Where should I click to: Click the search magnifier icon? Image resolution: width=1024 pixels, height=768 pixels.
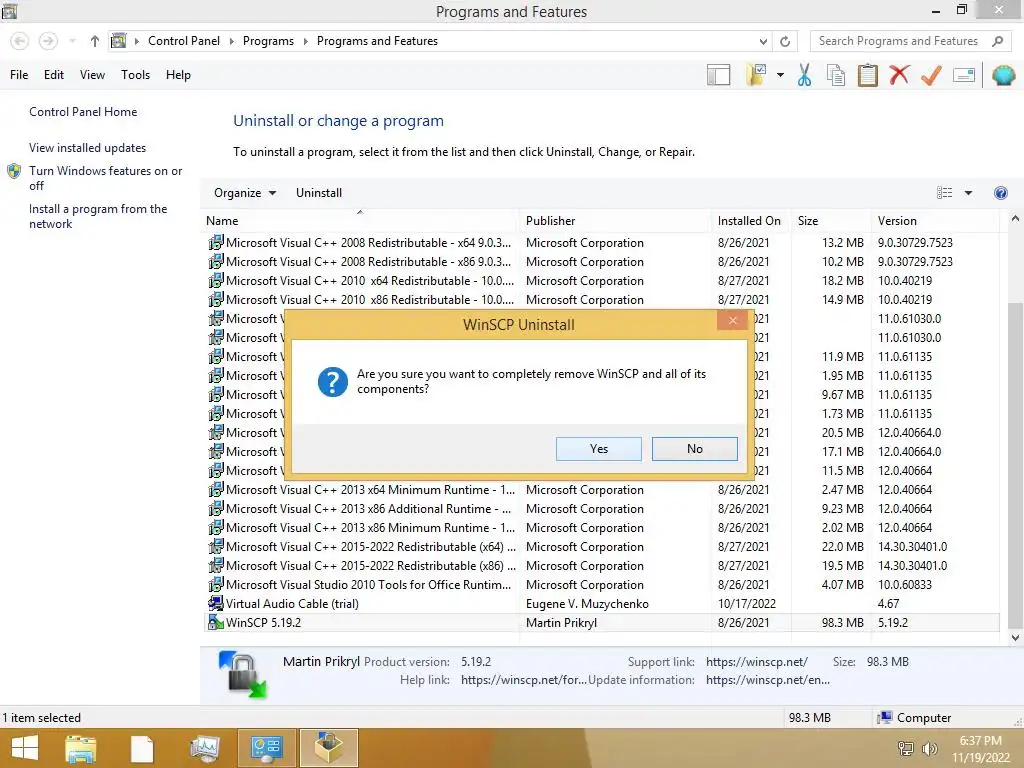point(997,41)
